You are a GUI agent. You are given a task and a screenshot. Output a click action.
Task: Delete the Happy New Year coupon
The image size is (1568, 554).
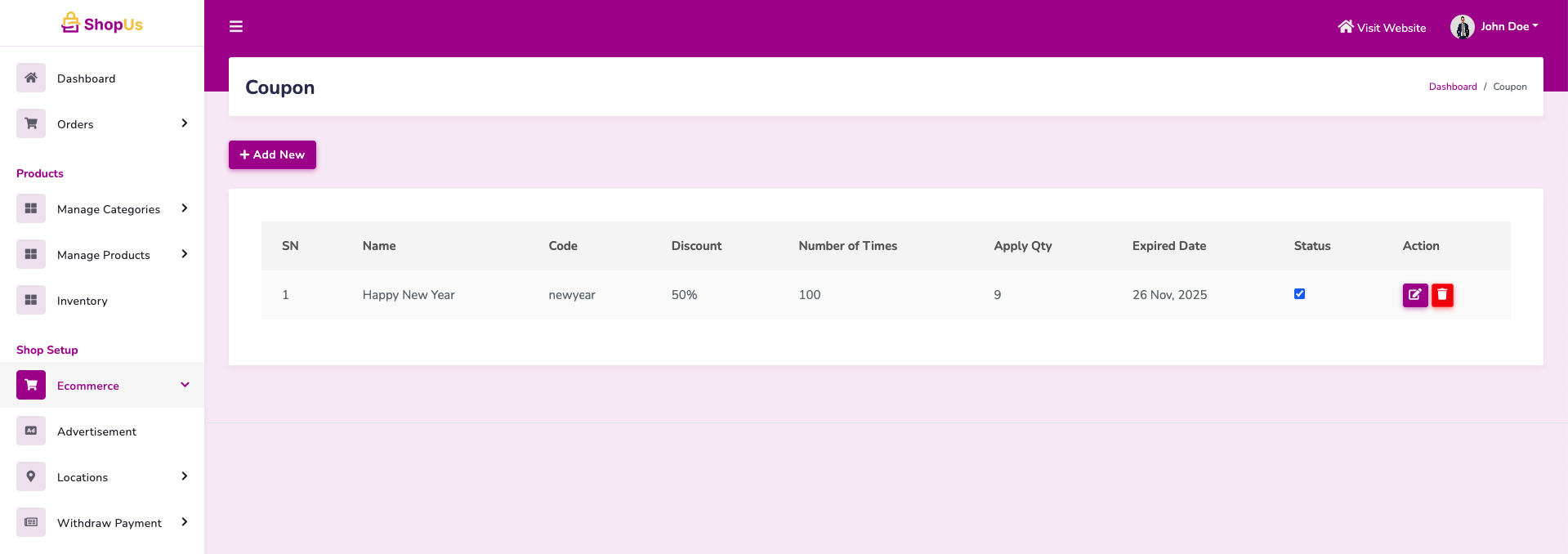[1442, 295]
